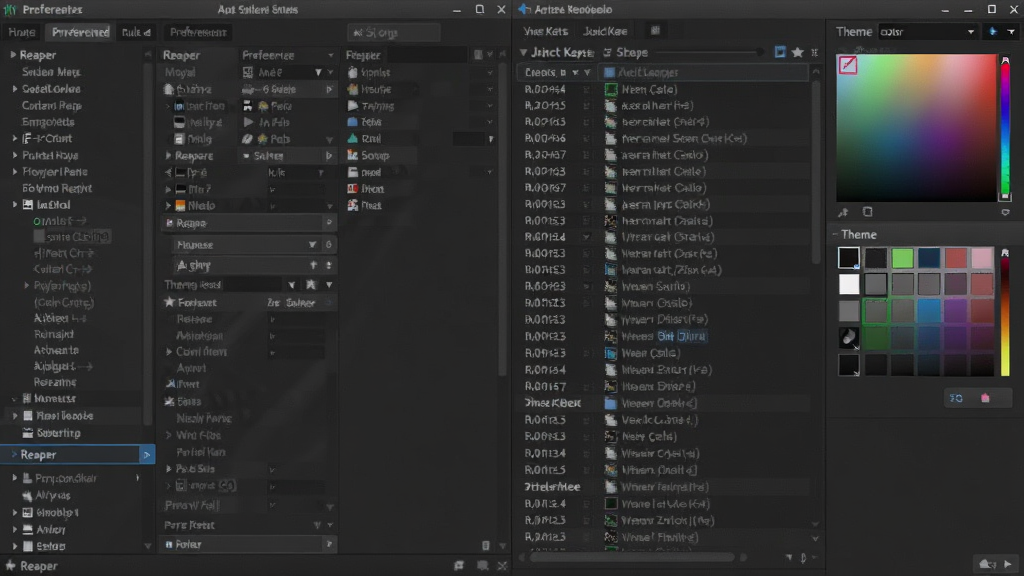Switch to the Preferenced tab
Viewport: 1024px width, 576px height.
tap(80, 32)
